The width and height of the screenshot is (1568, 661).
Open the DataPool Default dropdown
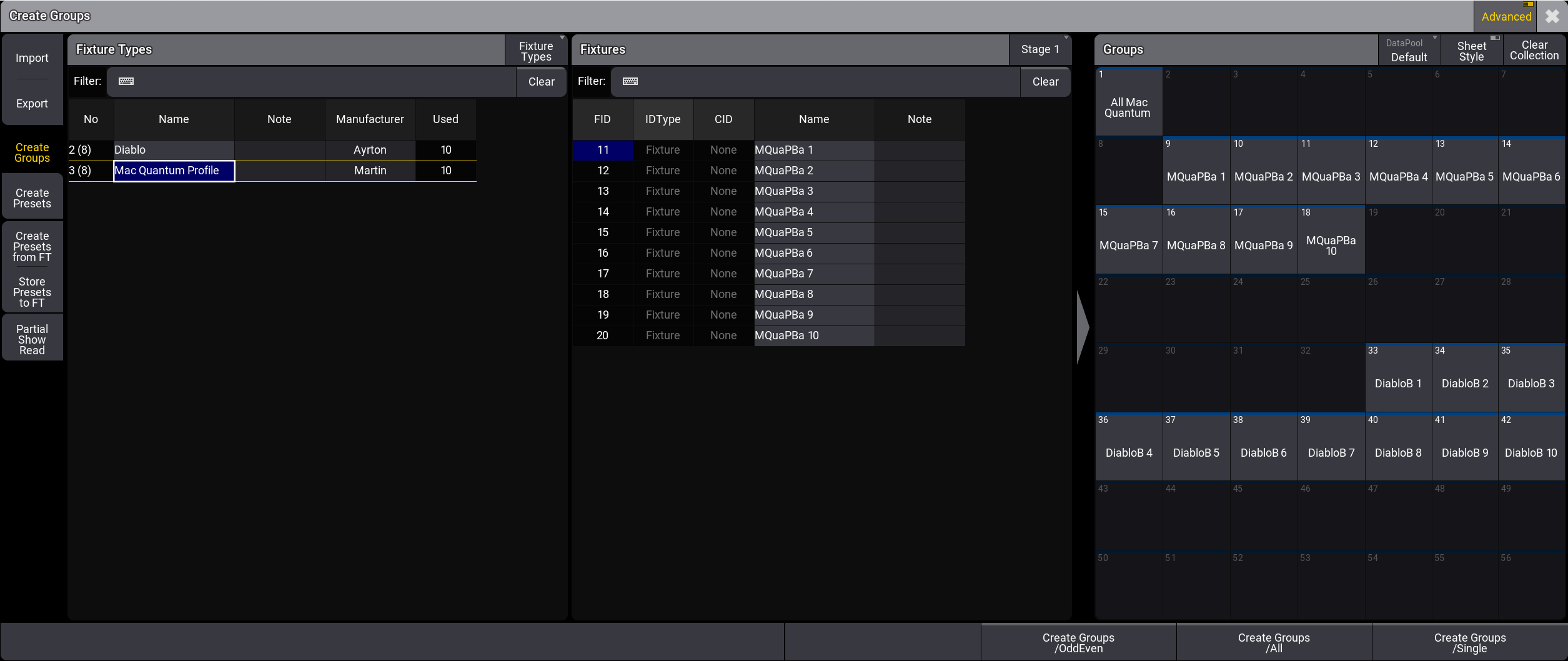(x=1409, y=51)
